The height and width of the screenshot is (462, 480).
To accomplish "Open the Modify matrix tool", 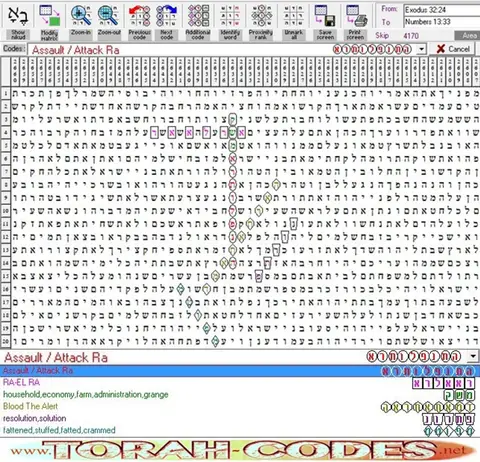I will tap(49, 22).
